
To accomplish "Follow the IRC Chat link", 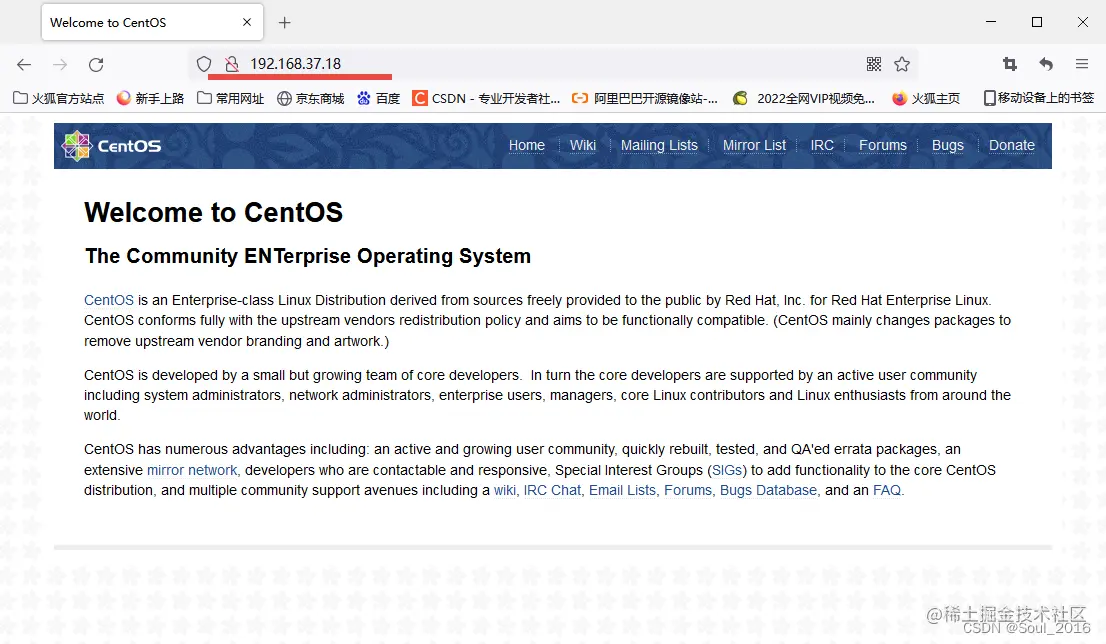I will tap(552, 490).
